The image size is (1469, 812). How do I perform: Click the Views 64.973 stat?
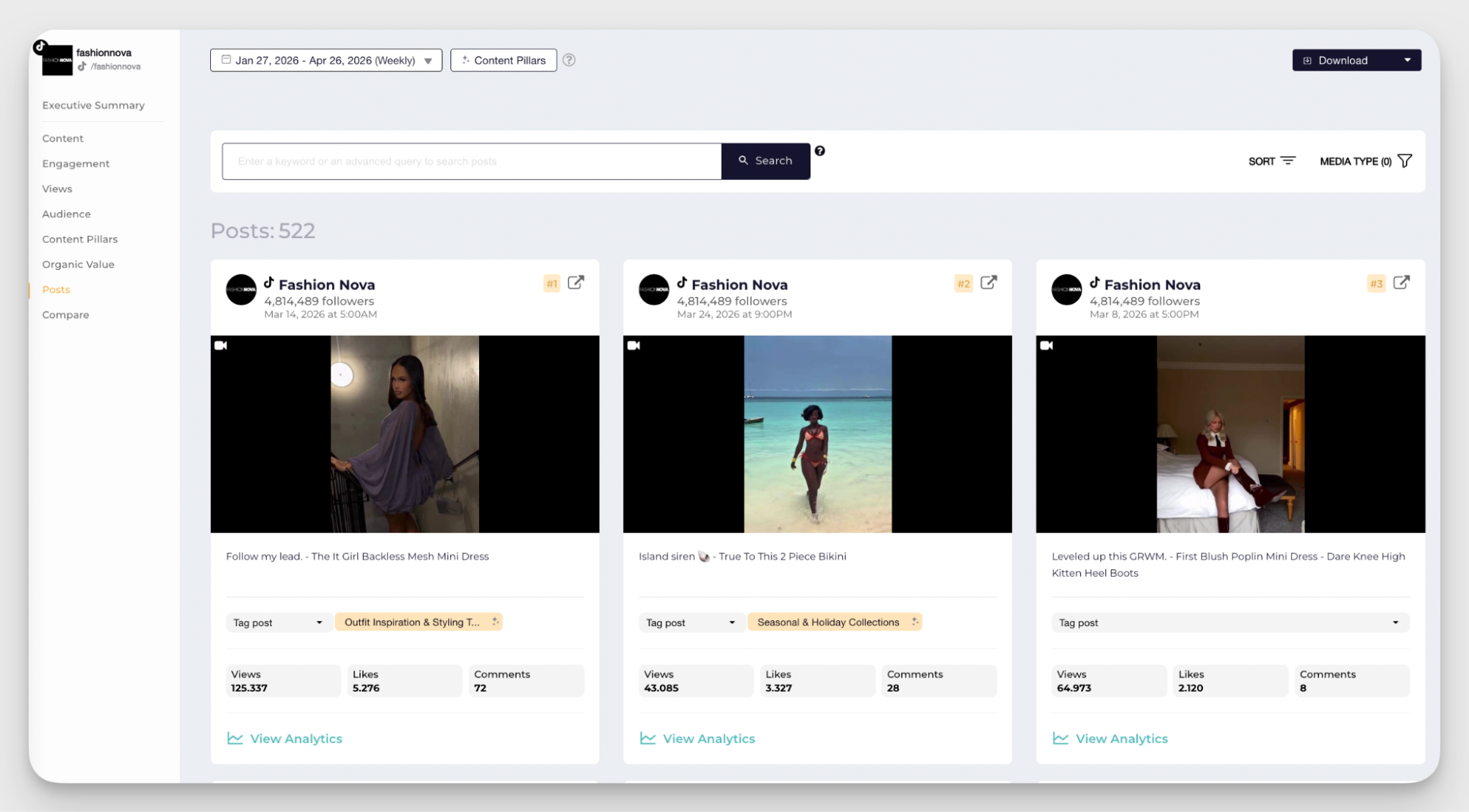click(x=1110, y=680)
